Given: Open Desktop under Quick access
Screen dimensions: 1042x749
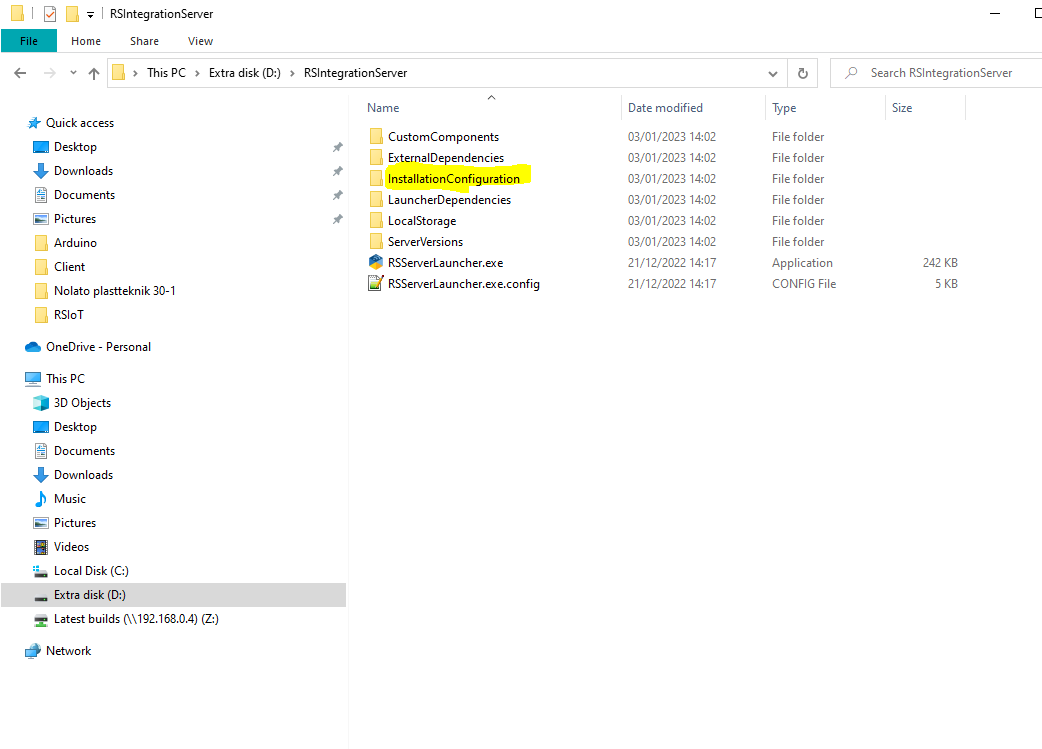Looking at the screenshot, I should click(75, 147).
